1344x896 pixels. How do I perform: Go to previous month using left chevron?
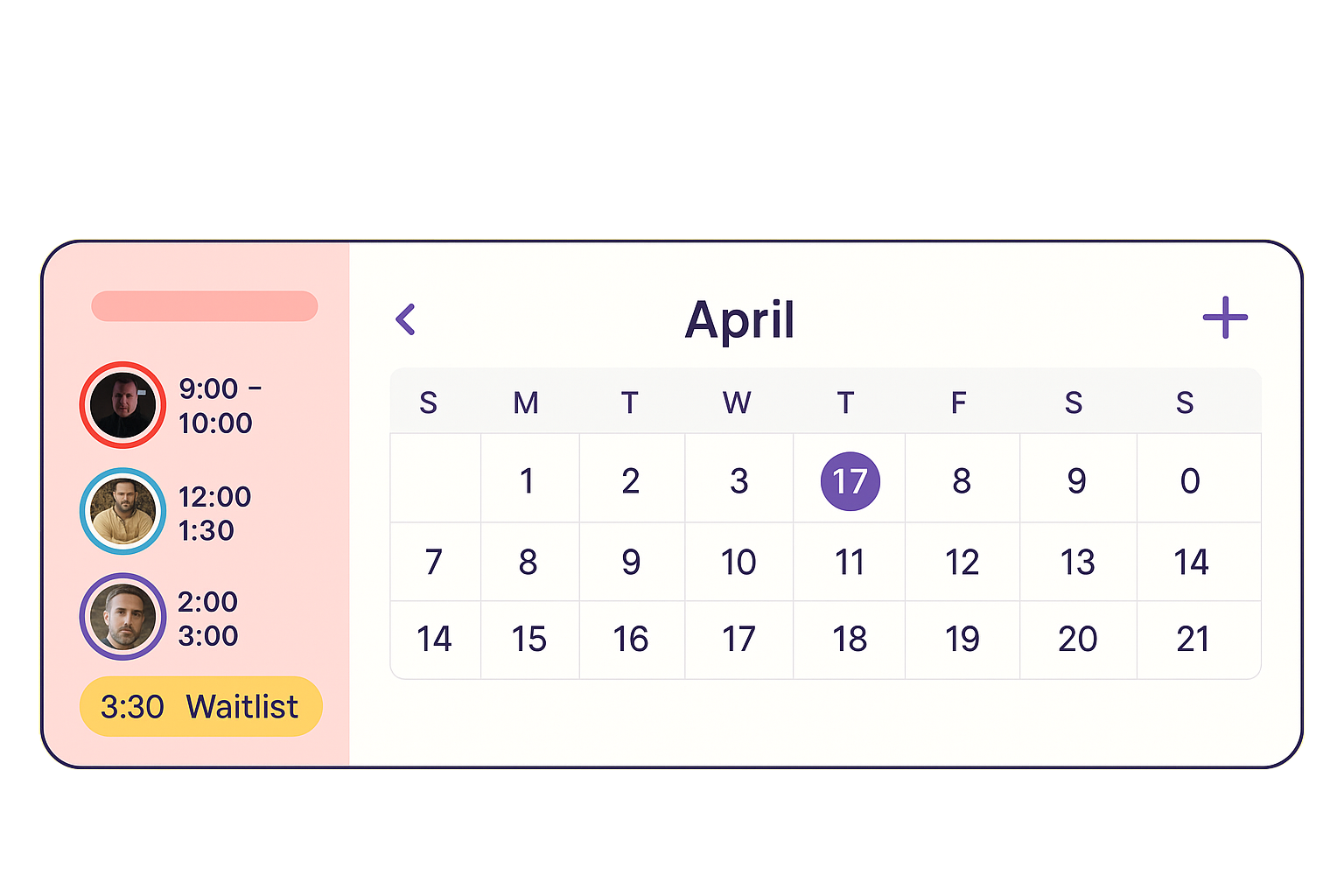[x=406, y=319]
